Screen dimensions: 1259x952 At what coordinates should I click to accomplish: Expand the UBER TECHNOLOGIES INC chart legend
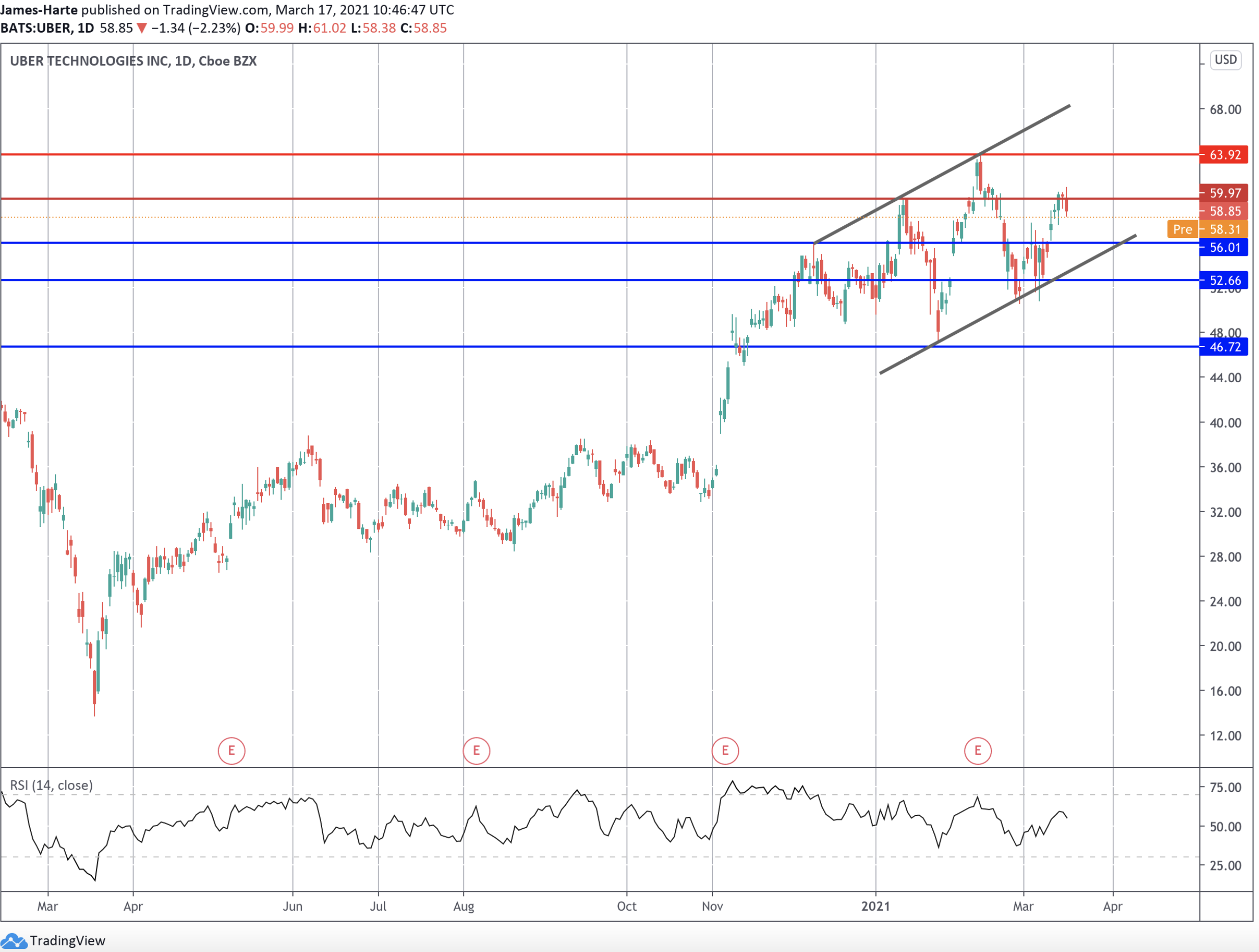[134, 61]
